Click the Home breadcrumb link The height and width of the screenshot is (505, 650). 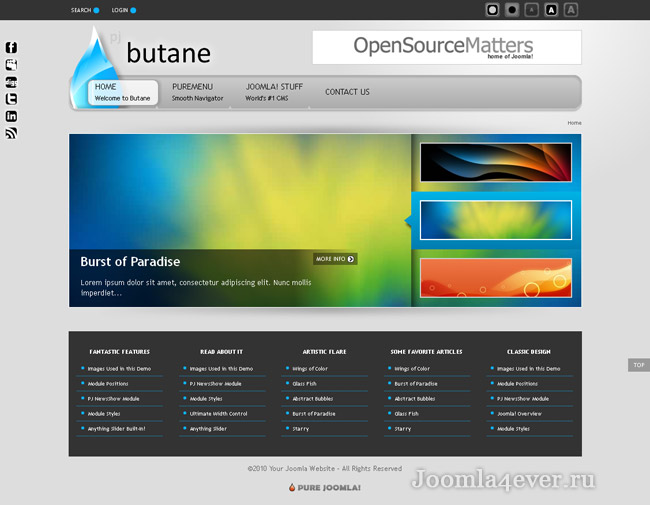click(x=574, y=123)
